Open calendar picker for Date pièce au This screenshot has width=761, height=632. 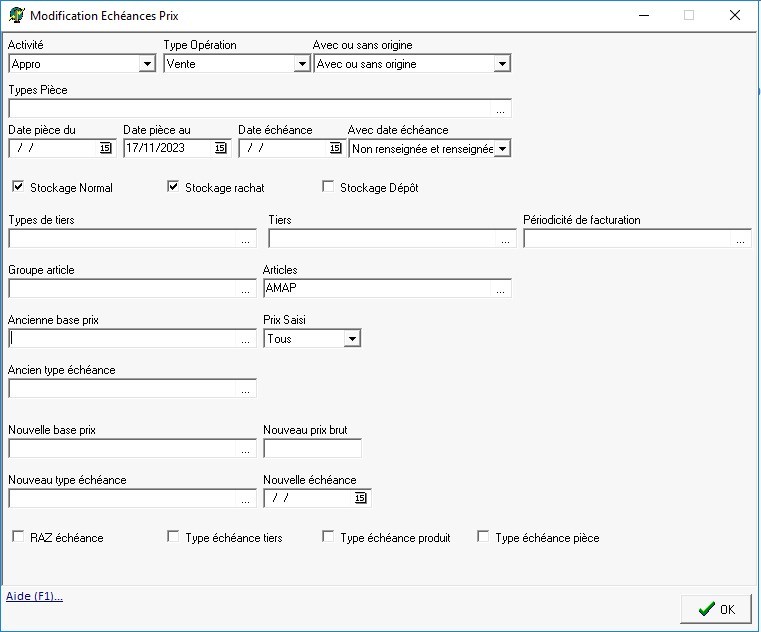pyautogui.click(x=220, y=148)
